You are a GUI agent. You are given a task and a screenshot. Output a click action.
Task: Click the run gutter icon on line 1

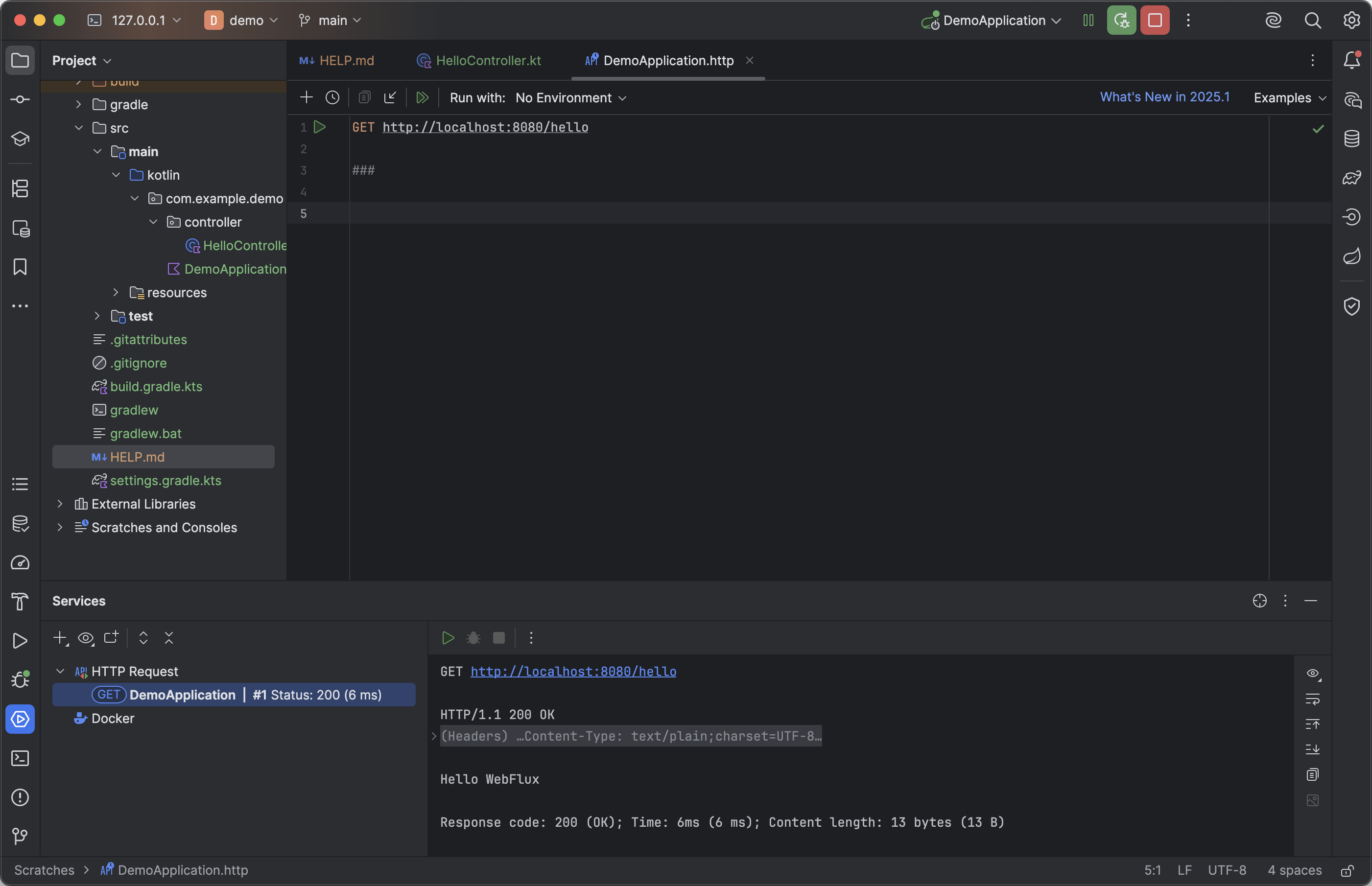319,127
